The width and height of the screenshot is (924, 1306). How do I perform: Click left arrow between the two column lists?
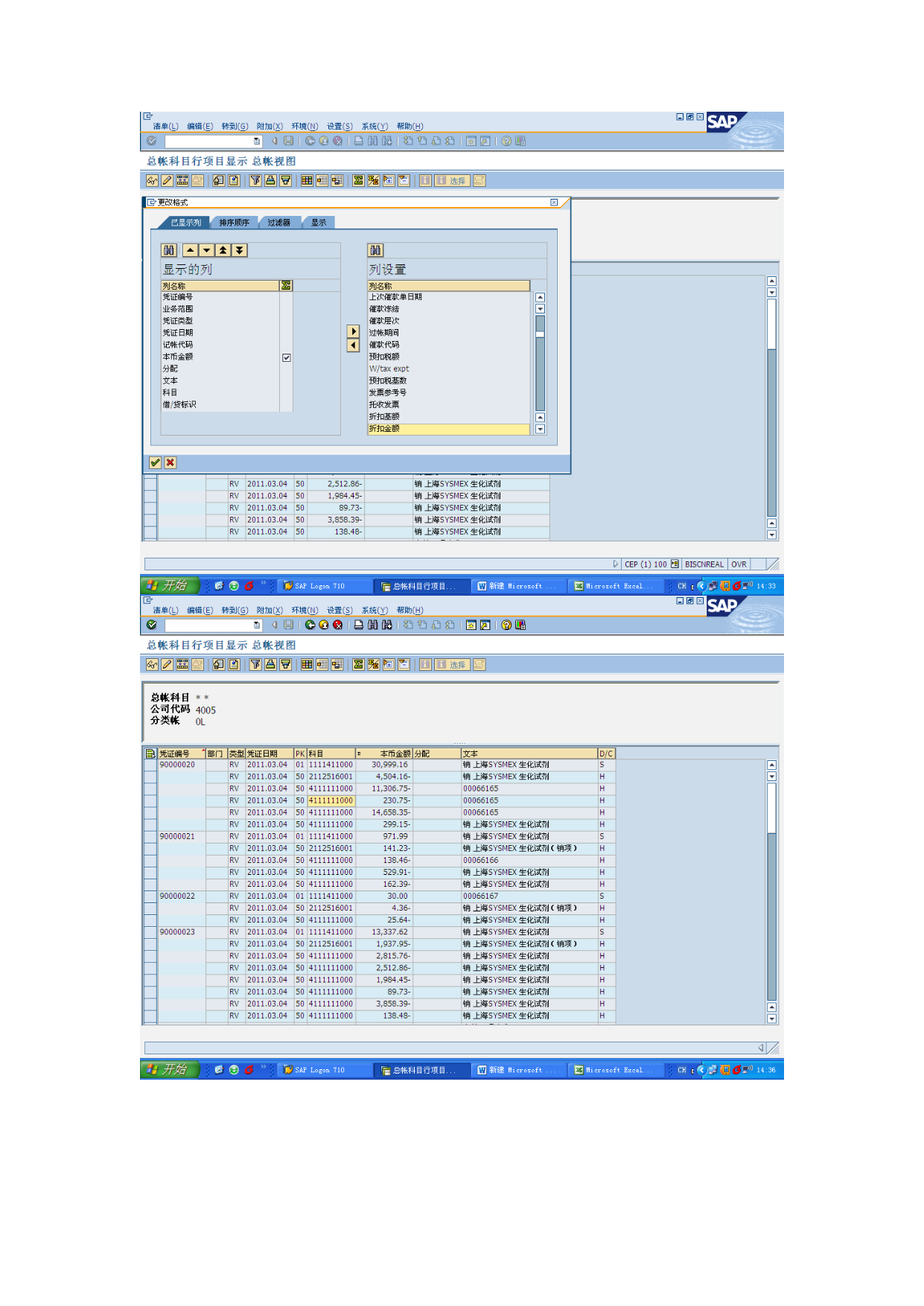click(x=354, y=345)
